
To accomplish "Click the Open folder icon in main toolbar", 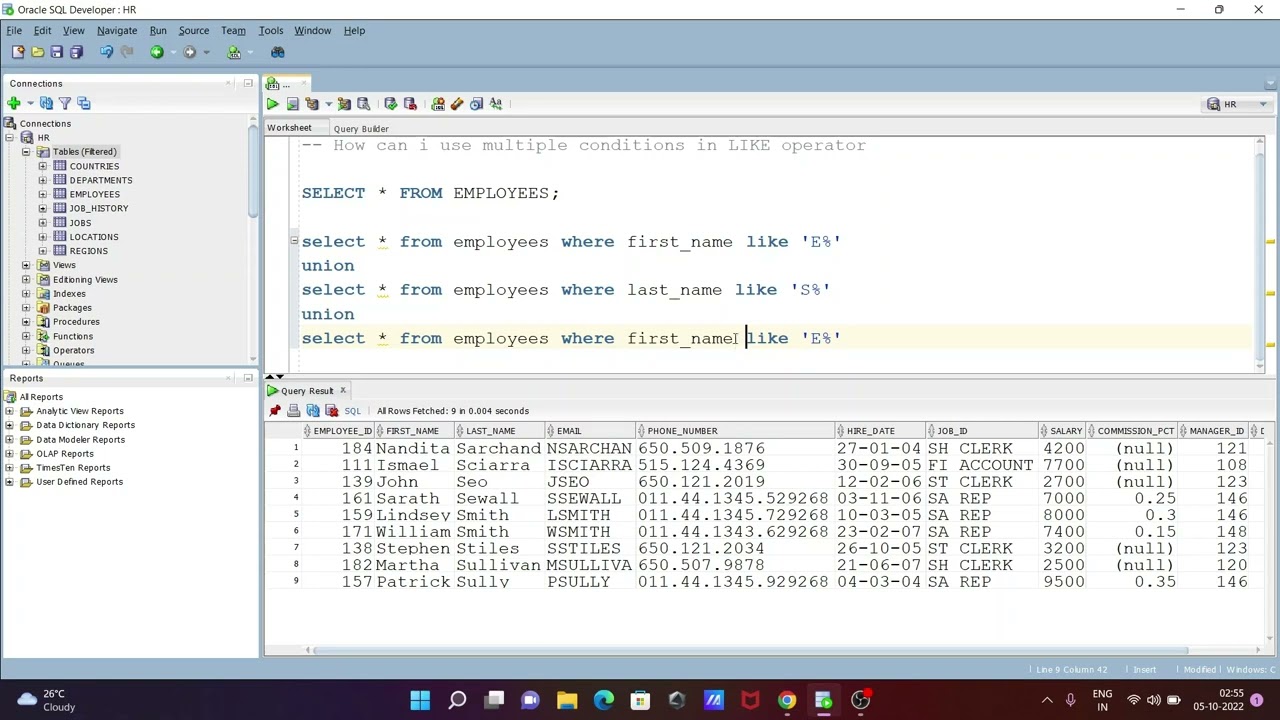I will 38,52.
